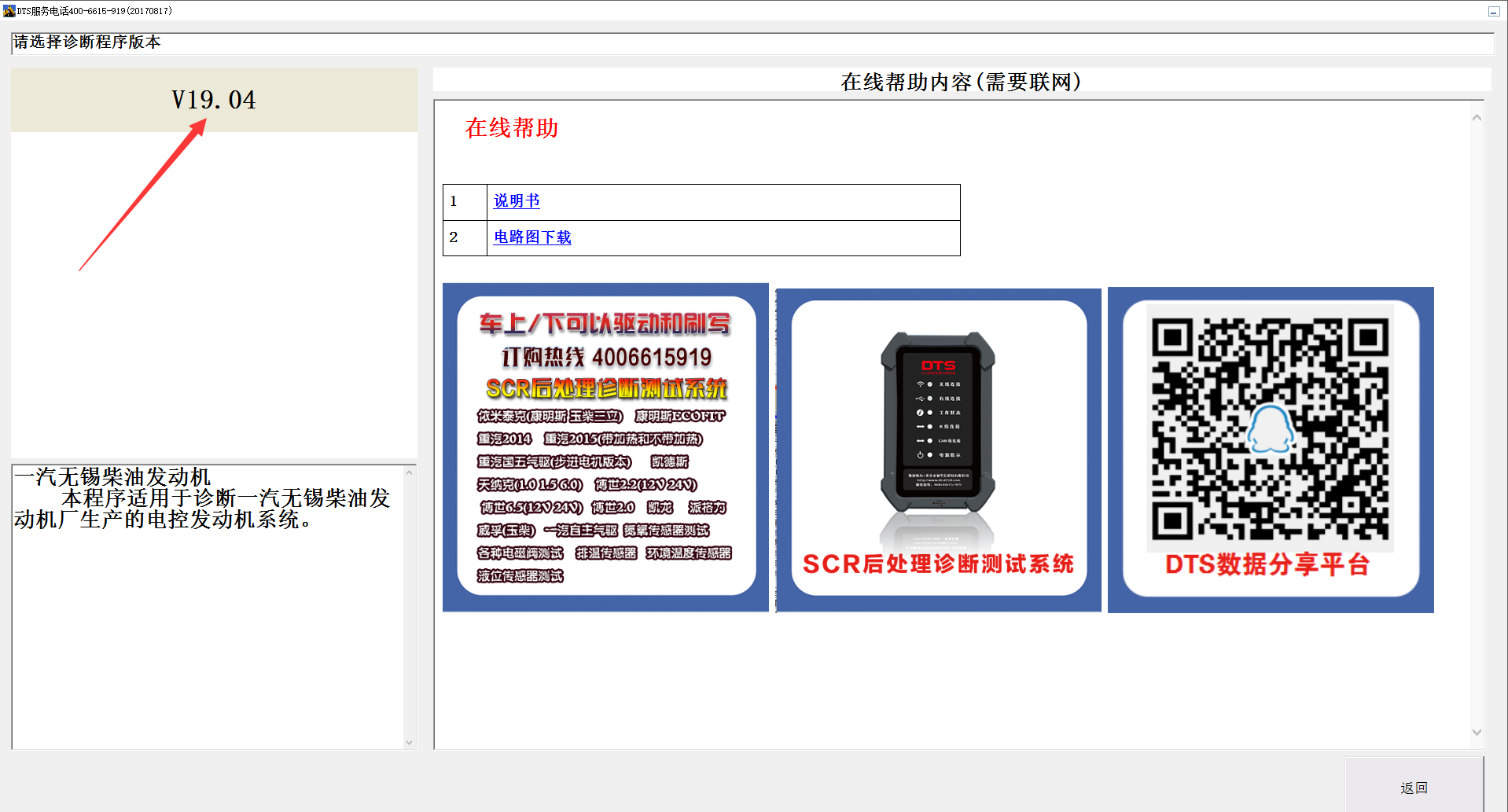Viewport: 1508px width, 812px height.
Task: Minimize the DTS window
Action: [1493, 11]
